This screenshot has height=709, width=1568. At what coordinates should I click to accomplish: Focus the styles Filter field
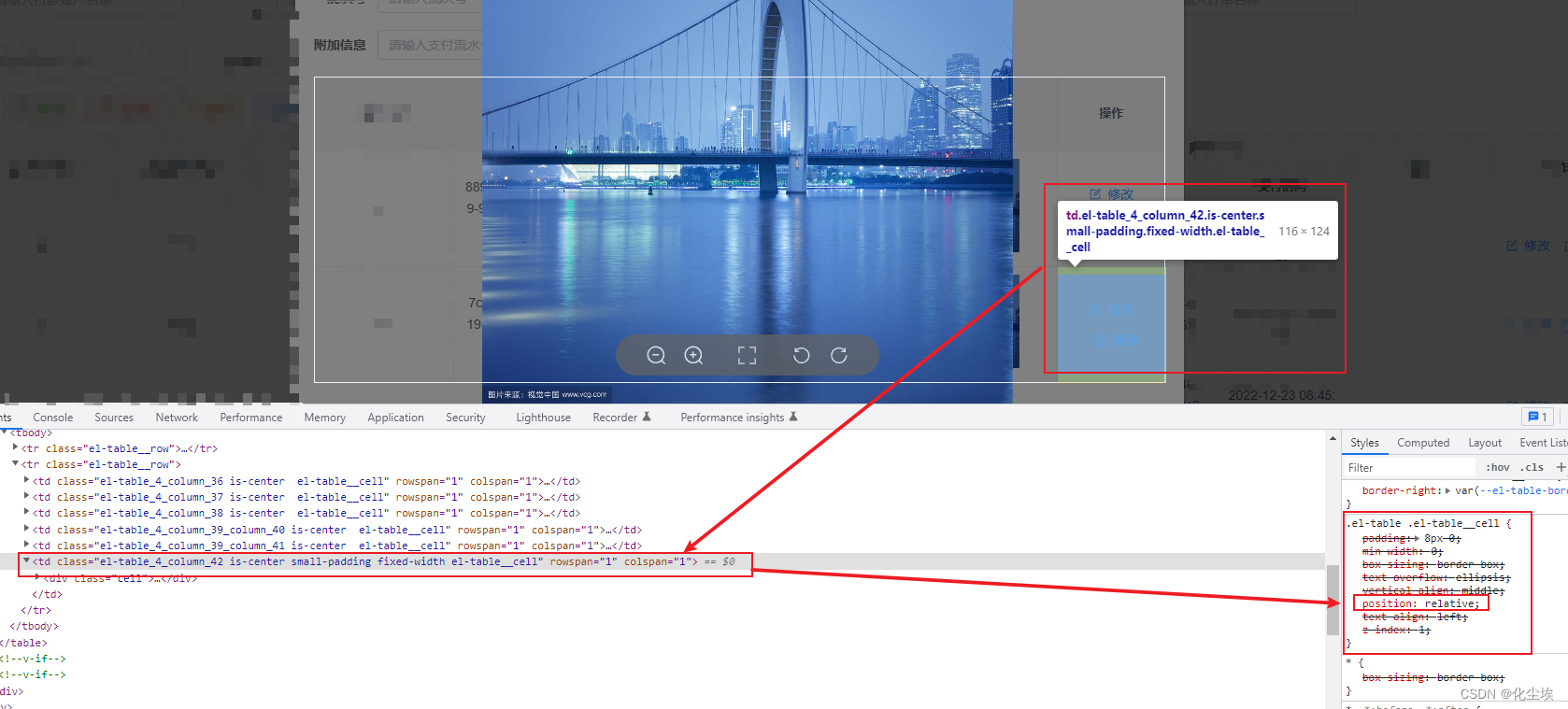pos(1411,468)
